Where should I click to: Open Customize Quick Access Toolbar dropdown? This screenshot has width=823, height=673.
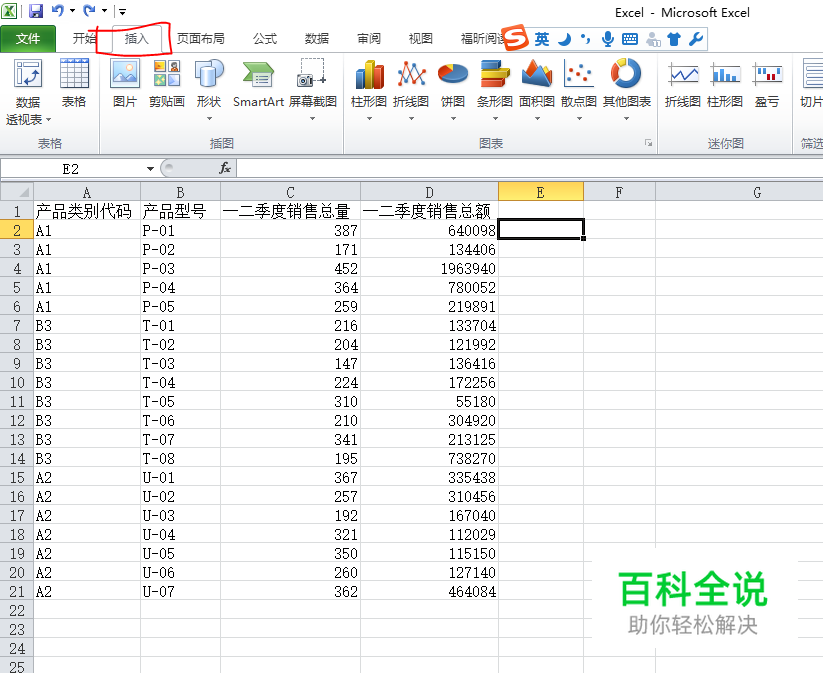tap(122, 11)
